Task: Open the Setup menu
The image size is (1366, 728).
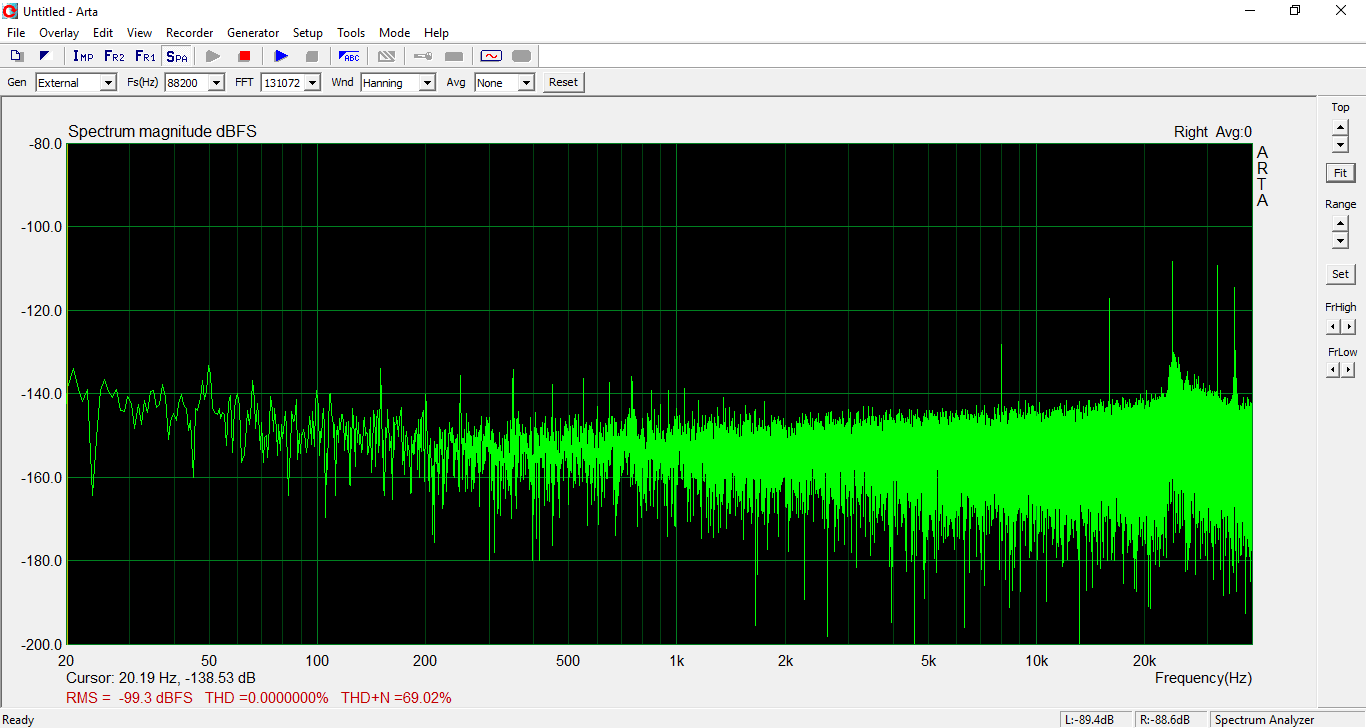Action: [x=308, y=33]
